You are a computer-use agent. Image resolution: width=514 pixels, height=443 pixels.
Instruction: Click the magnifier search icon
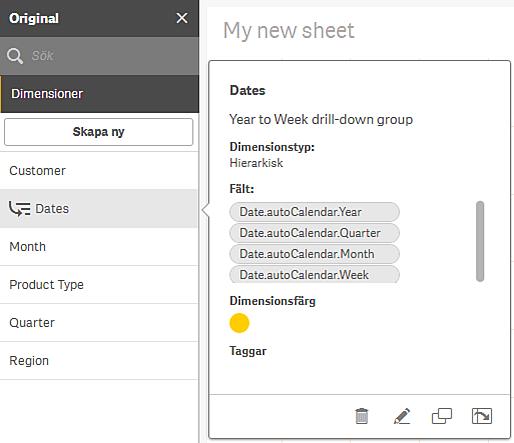point(15,56)
